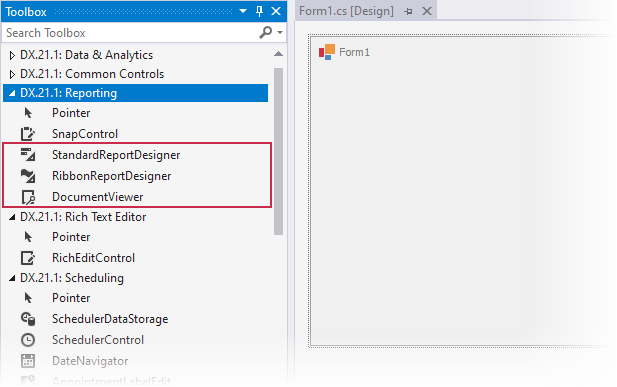Screen dimensions: 617x387
Task: Click the toolbox scrollbar up arrow
Action: point(278,54)
